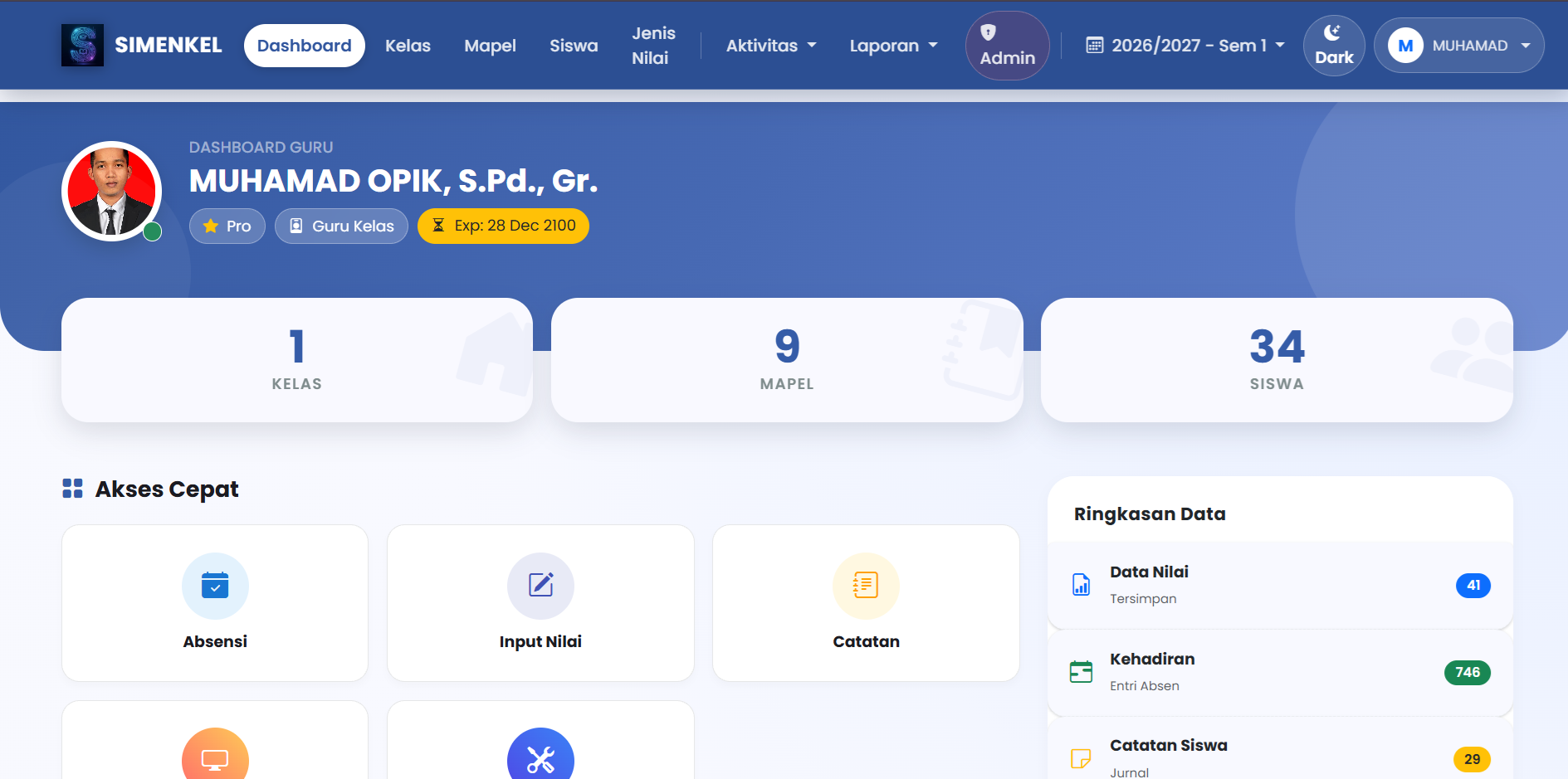Click the Catatan Siswa sticky note icon
This screenshot has width=1568, height=779.
click(1081, 758)
